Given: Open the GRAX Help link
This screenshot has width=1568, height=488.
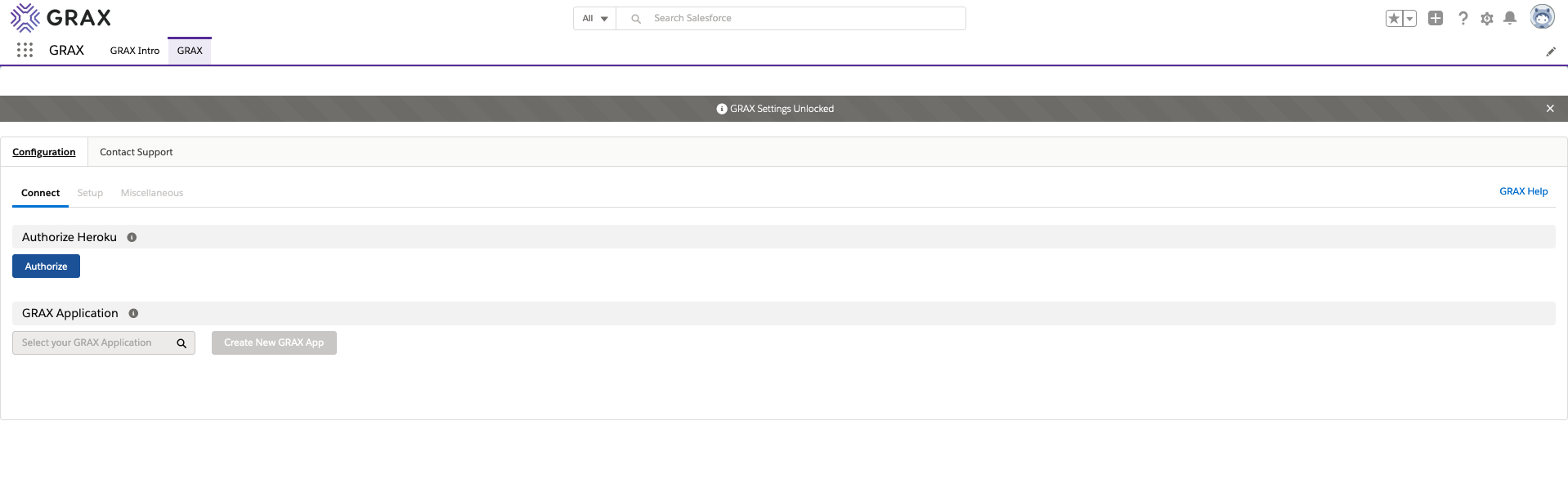Looking at the screenshot, I should [1523, 191].
